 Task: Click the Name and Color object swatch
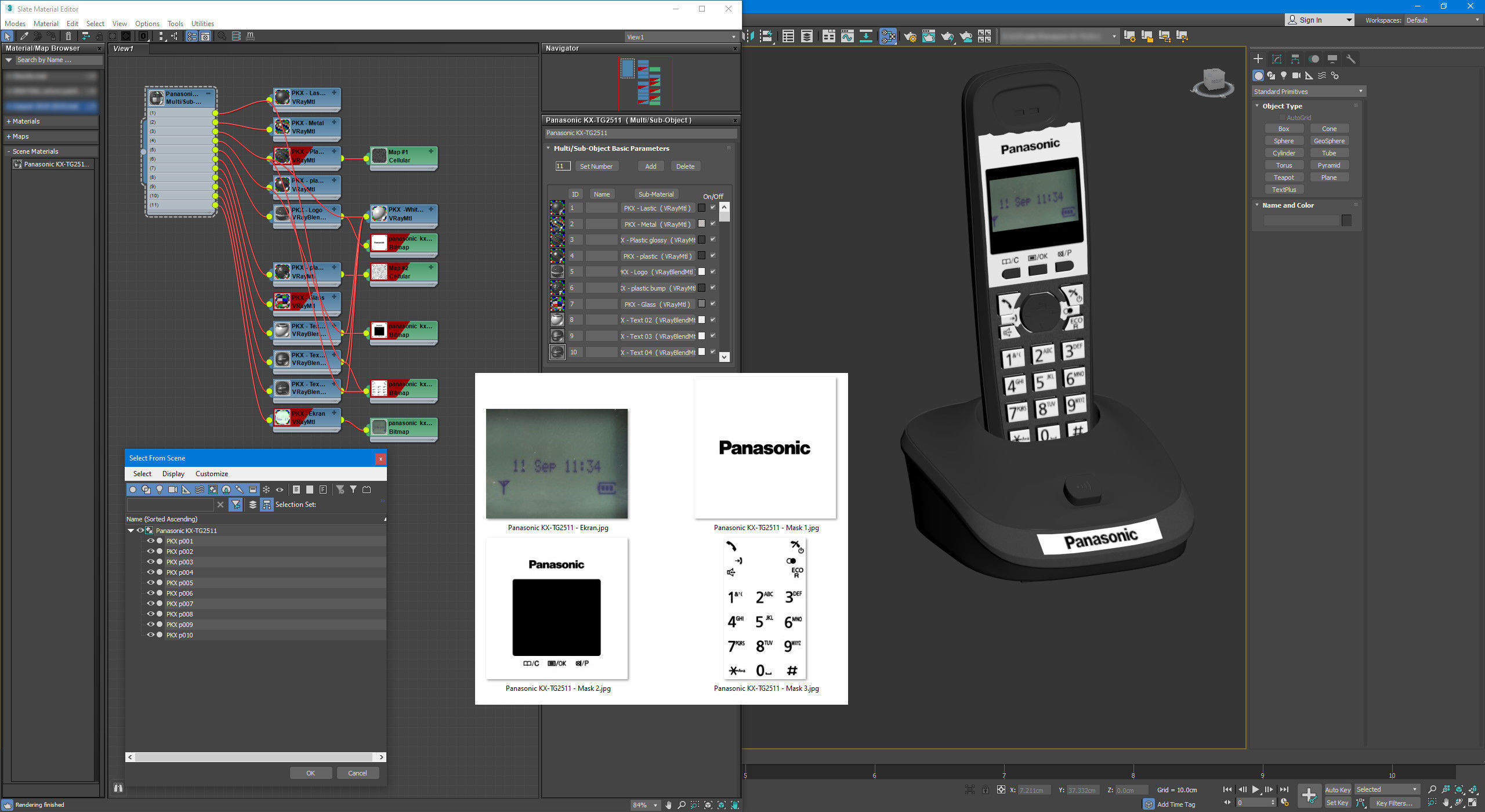coord(1346,220)
